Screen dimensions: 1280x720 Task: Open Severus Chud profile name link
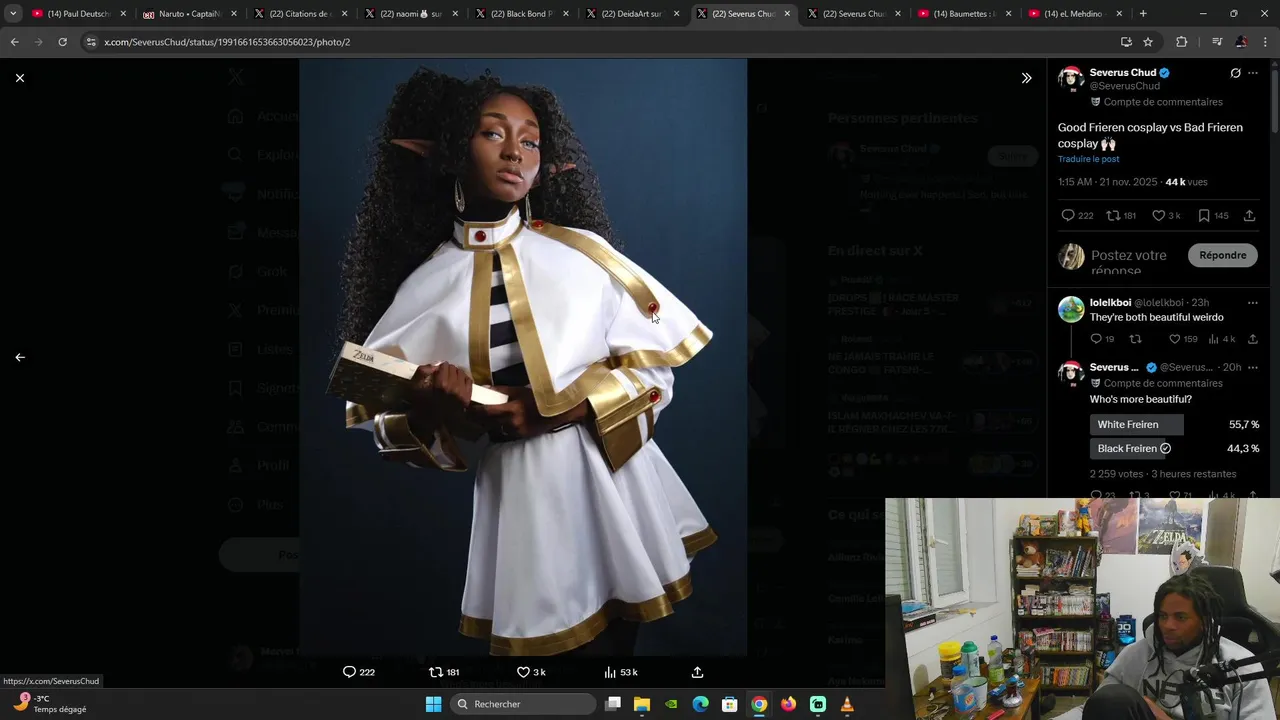coord(1122,73)
